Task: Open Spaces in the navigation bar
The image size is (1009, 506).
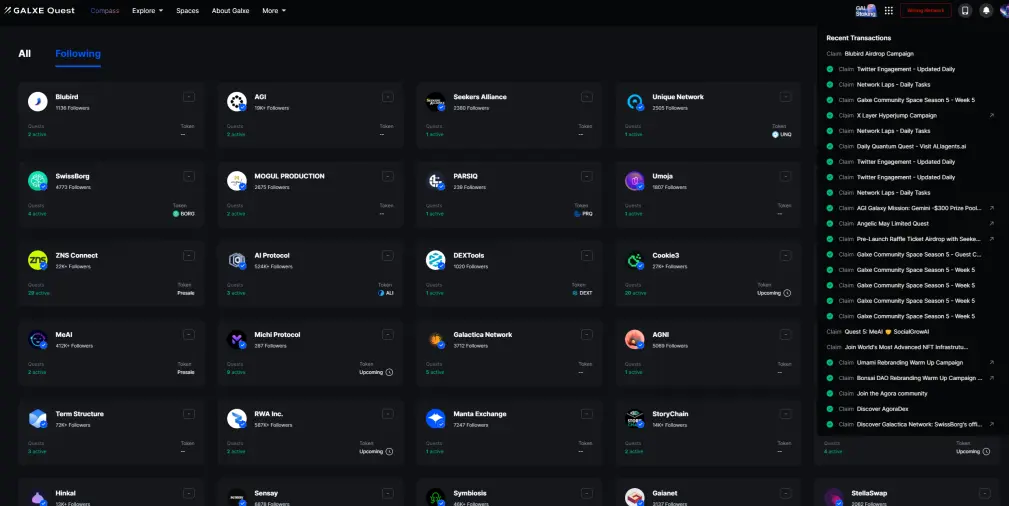Action: [187, 10]
